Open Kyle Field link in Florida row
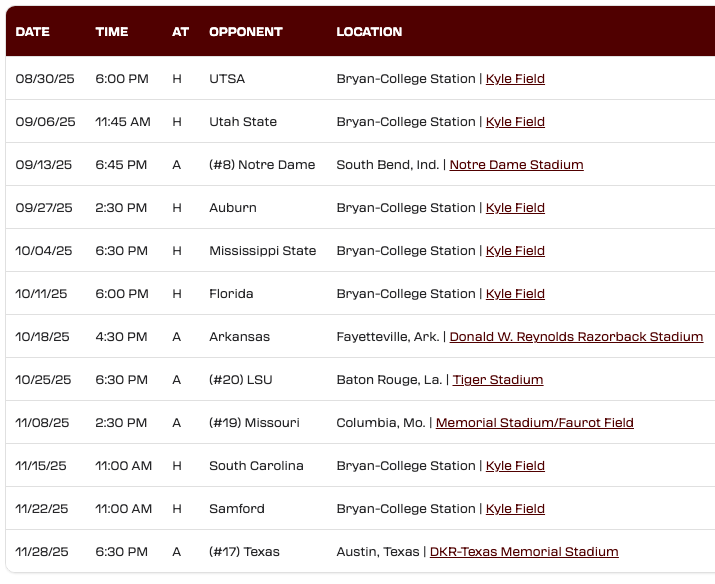The height and width of the screenshot is (584, 715). point(515,293)
